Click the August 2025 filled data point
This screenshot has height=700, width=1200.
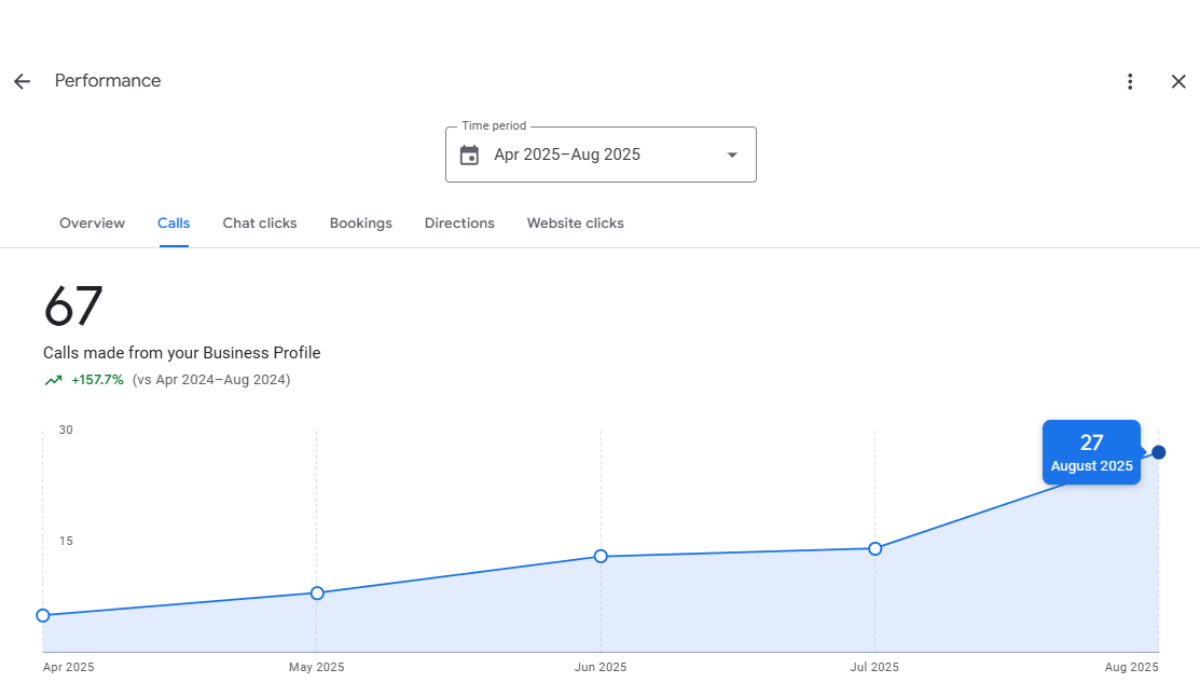[x=1159, y=452]
